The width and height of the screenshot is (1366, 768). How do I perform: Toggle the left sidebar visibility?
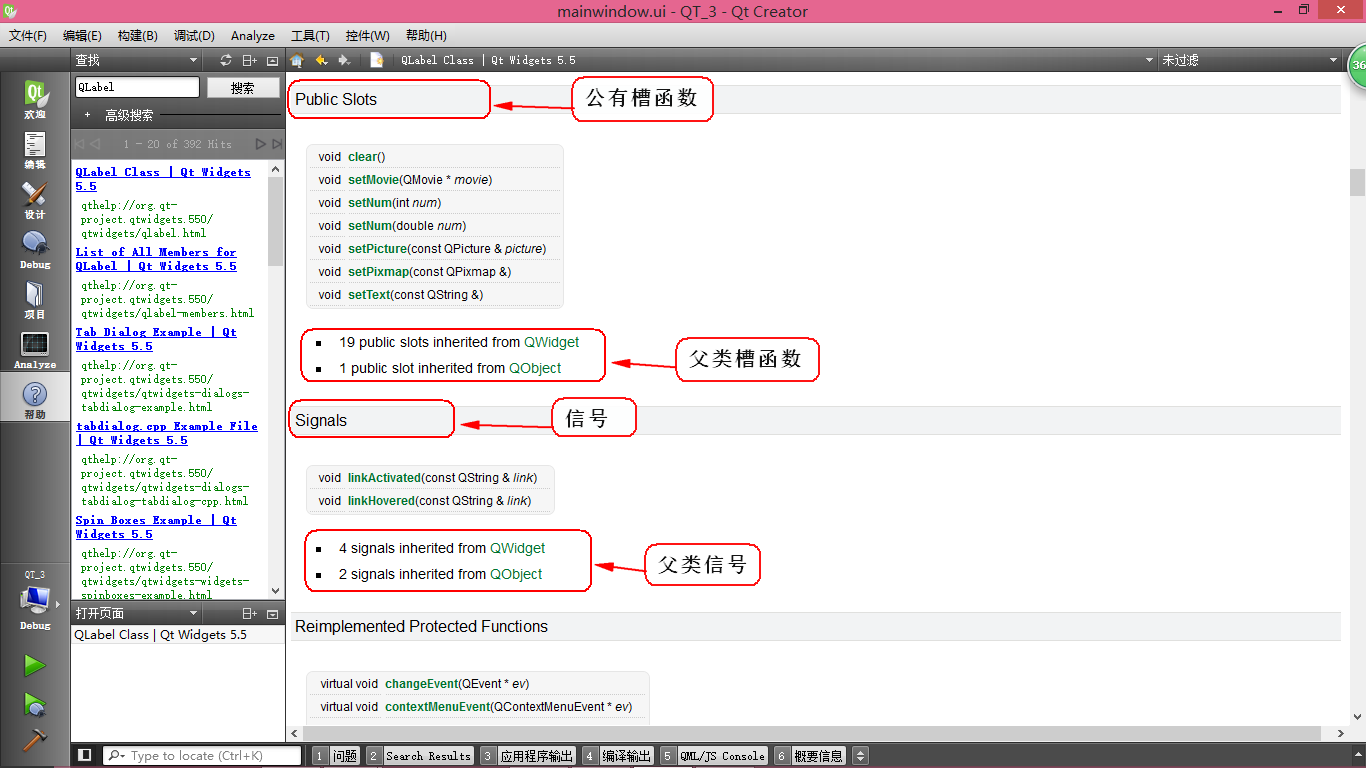pos(85,755)
